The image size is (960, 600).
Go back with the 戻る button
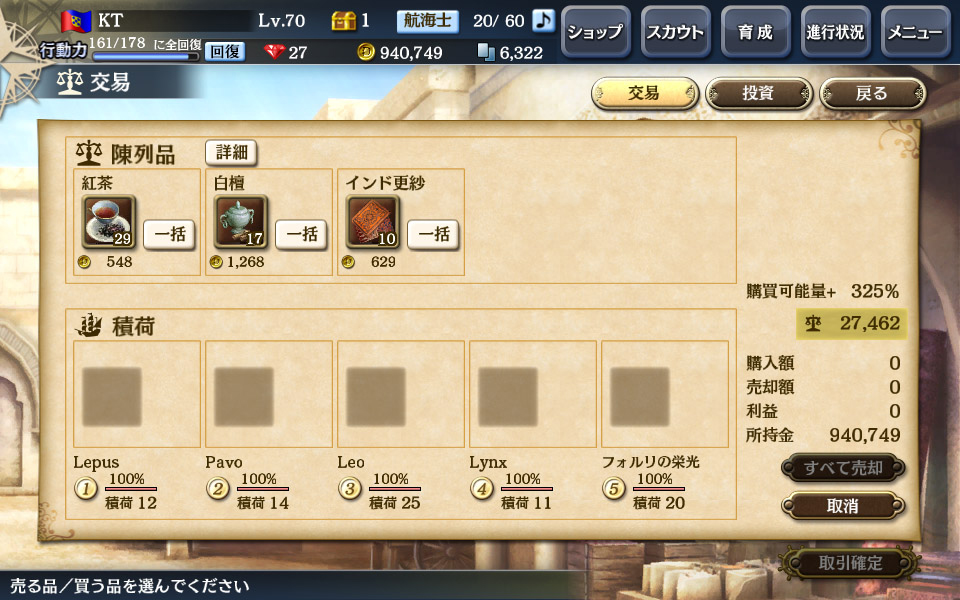tap(872, 94)
